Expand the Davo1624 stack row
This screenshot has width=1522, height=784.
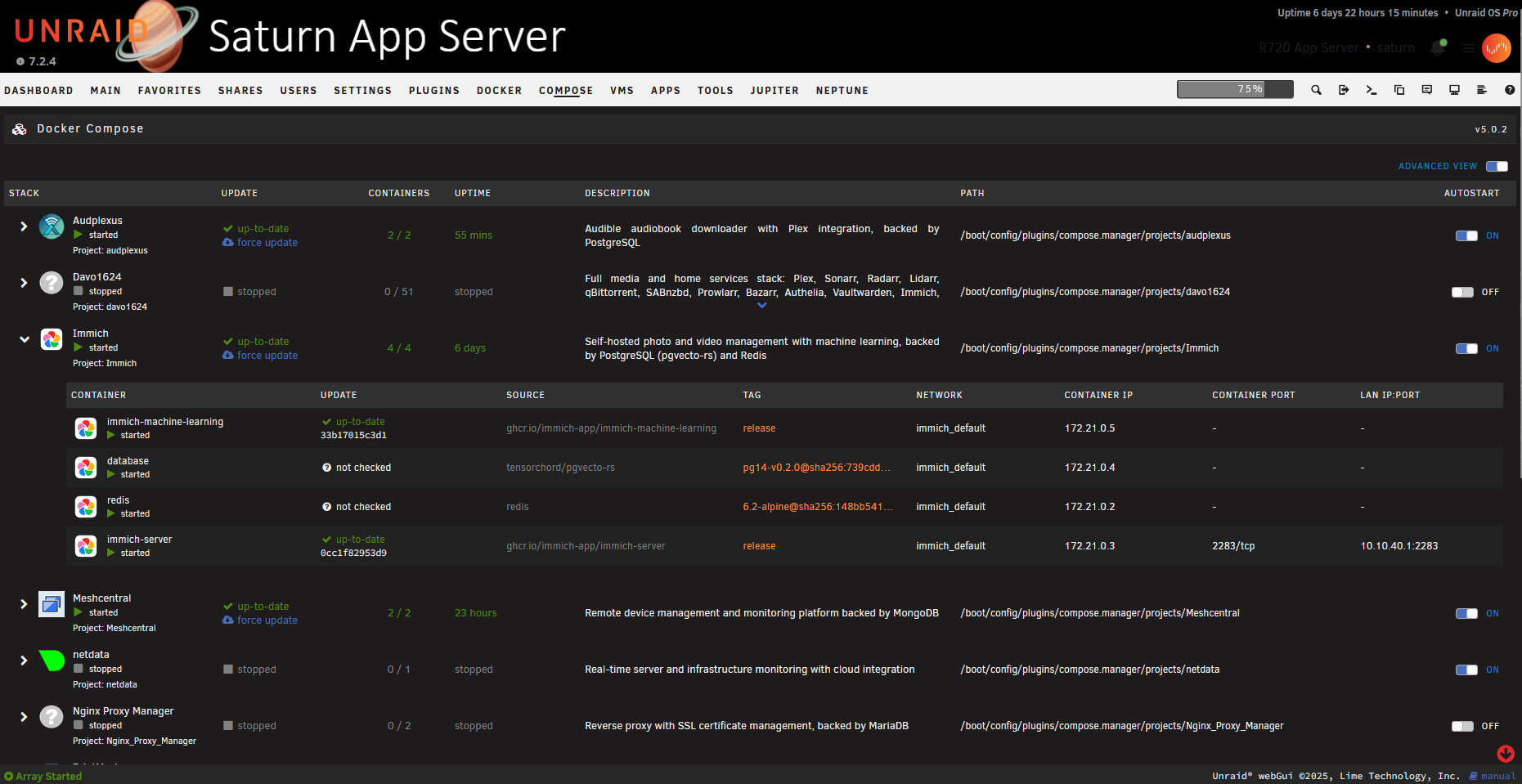pyautogui.click(x=24, y=283)
